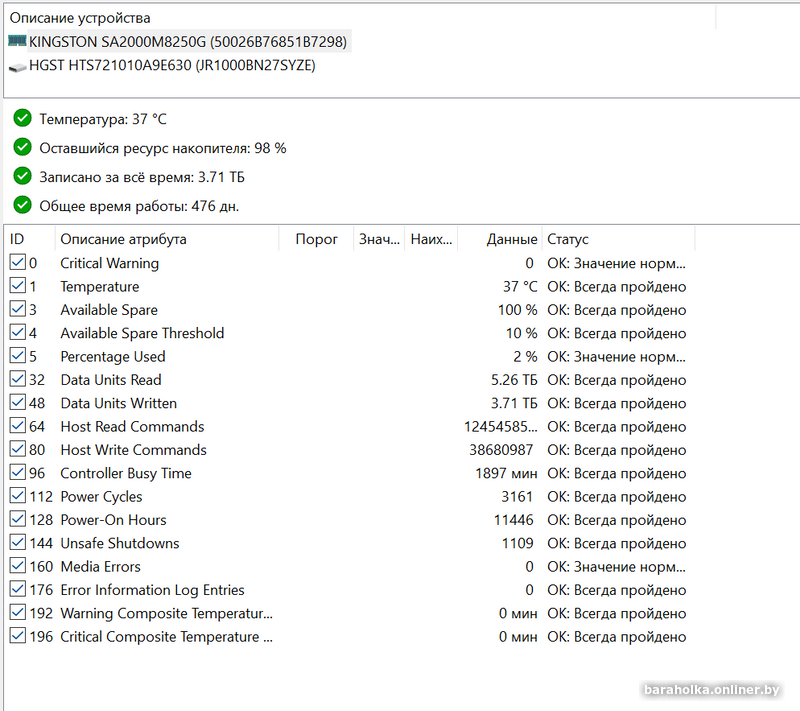Click the 1897 мин data value

click(506, 473)
